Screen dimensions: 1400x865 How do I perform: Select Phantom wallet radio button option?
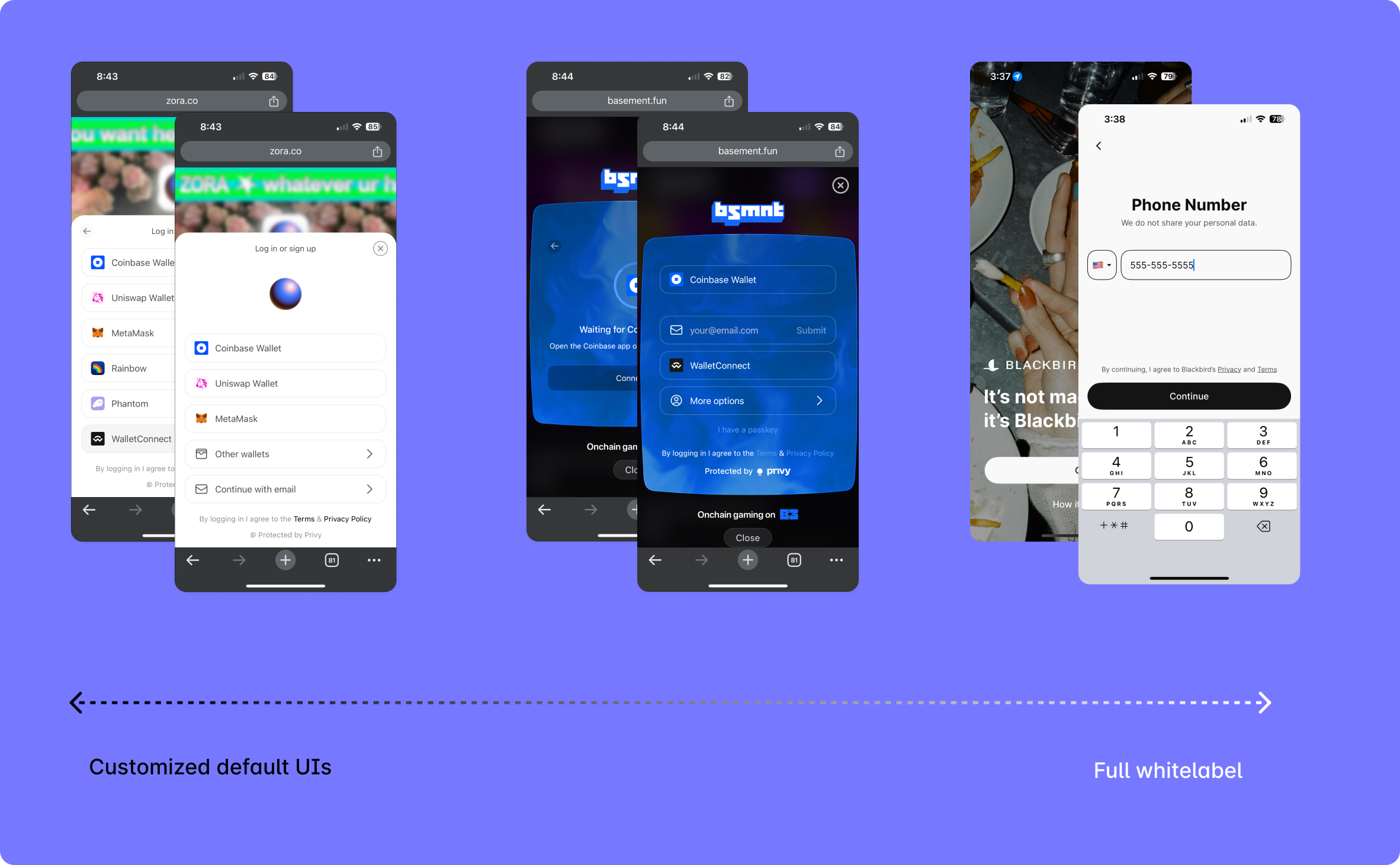coord(131,403)
